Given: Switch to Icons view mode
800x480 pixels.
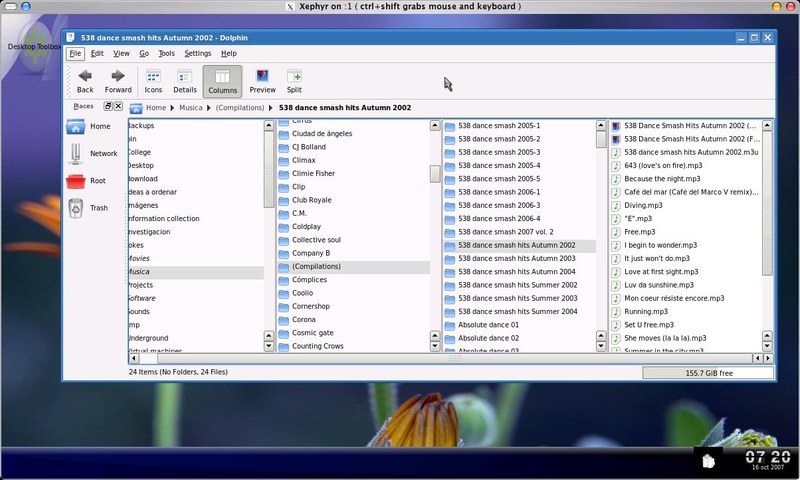Looking at the screenshot, I should [153, 80].
